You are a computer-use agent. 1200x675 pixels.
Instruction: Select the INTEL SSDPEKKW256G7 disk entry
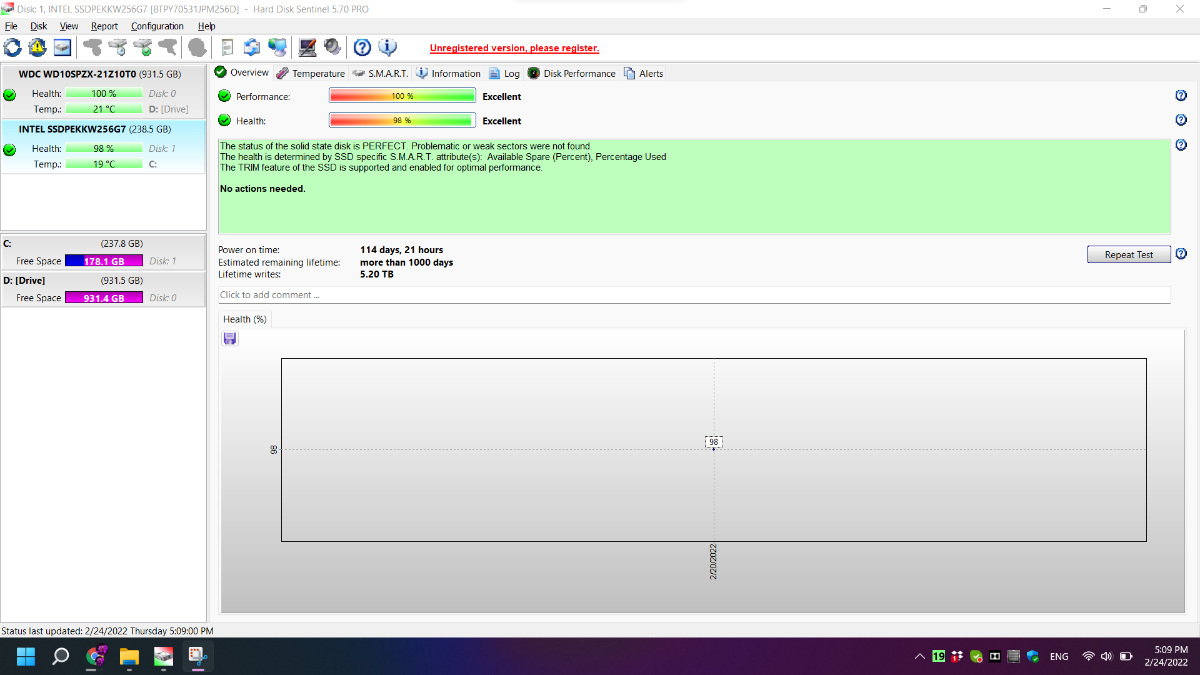tap(103, 147)
